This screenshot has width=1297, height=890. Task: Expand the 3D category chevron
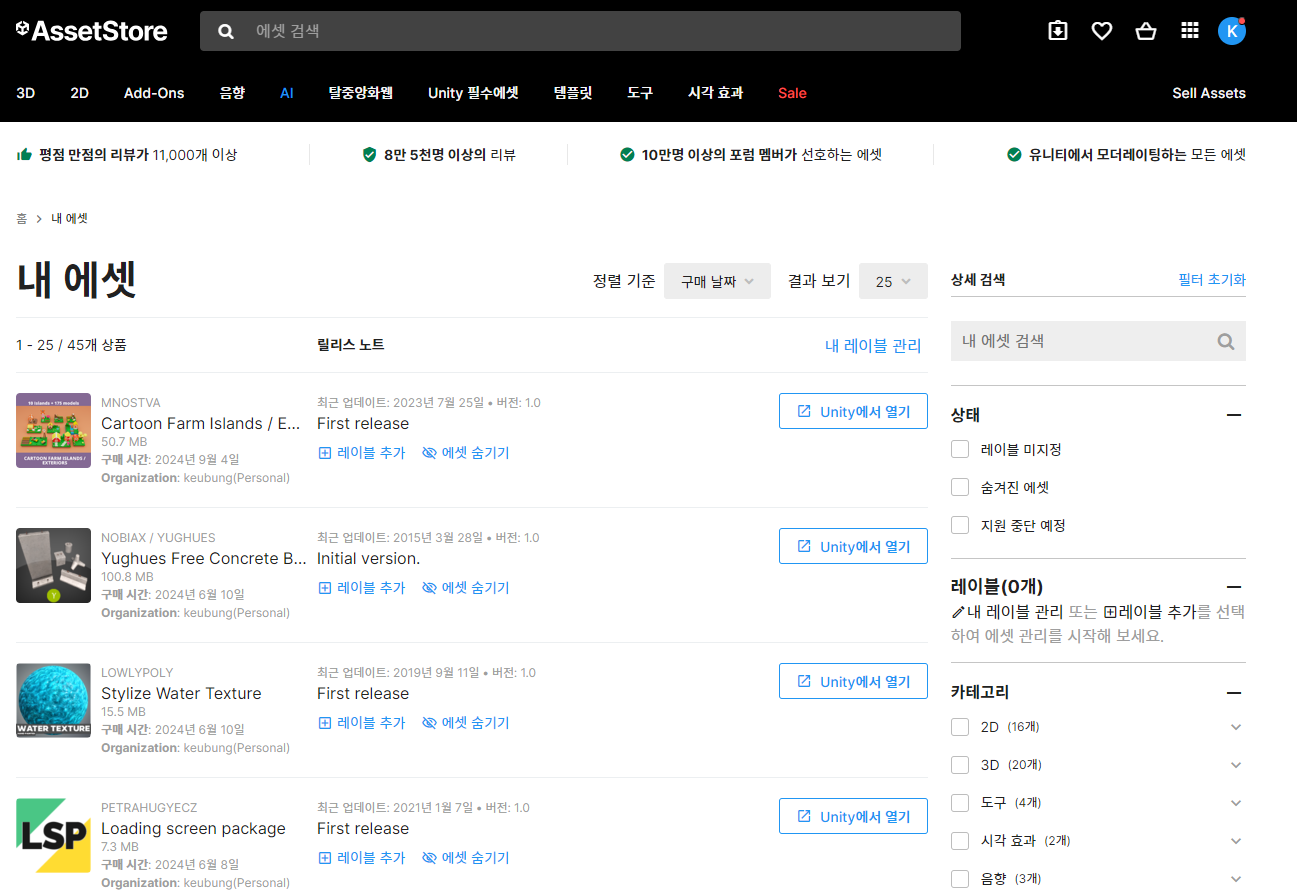[1236, 765]
